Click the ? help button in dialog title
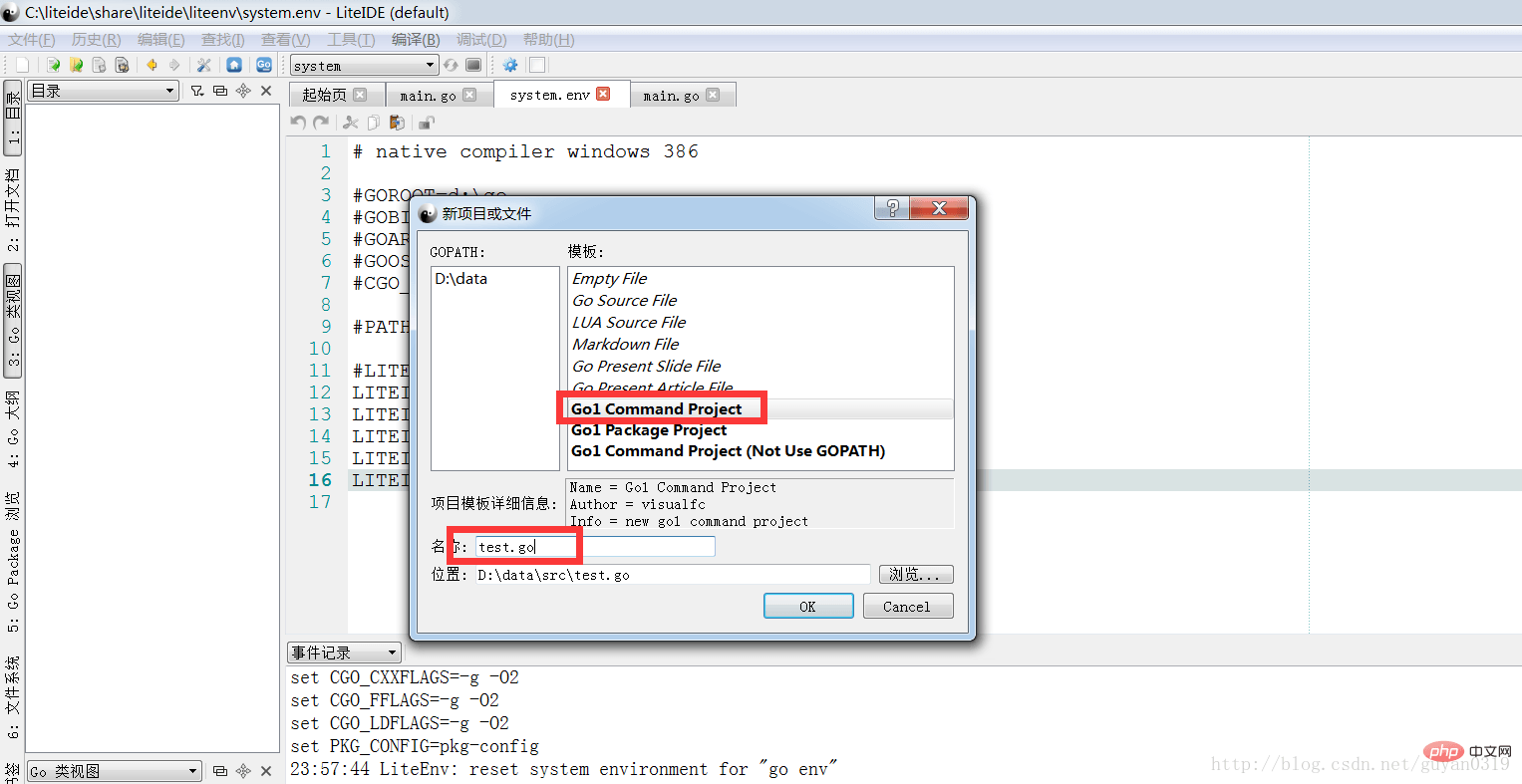Image resolution: width=1522 pixels, height=784 pixels. pos(892,207)
